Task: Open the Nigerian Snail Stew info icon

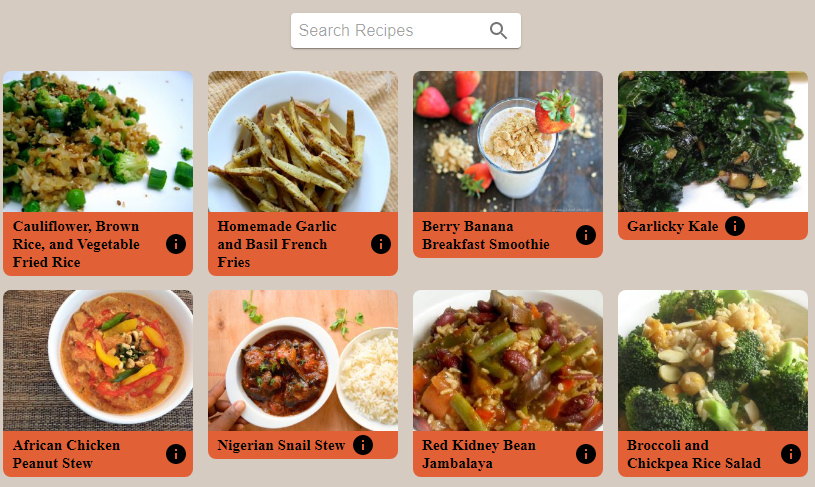Action: 363,445
